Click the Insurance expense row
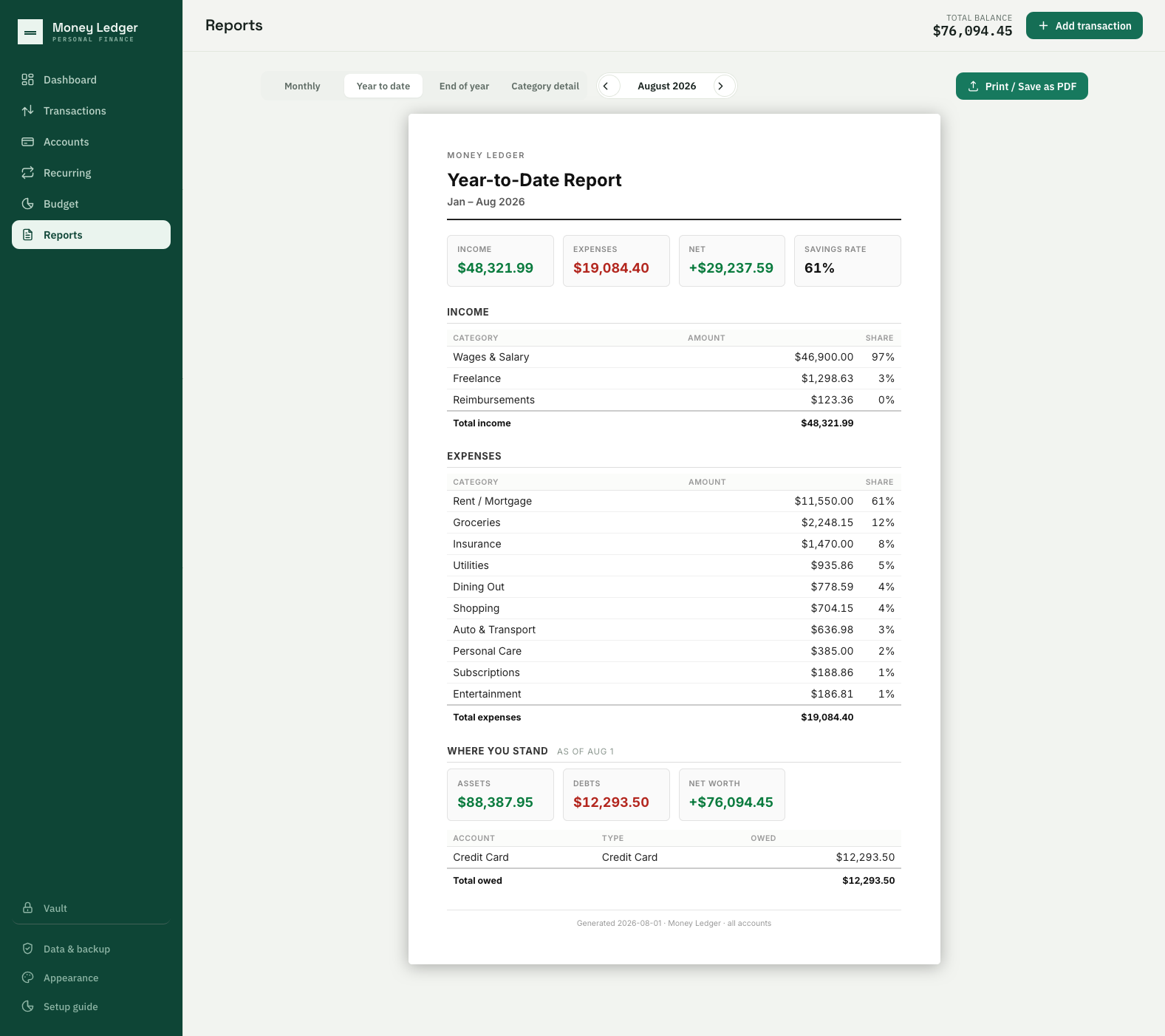The width and height of the screenshot is (1165, 1036). 674,544
